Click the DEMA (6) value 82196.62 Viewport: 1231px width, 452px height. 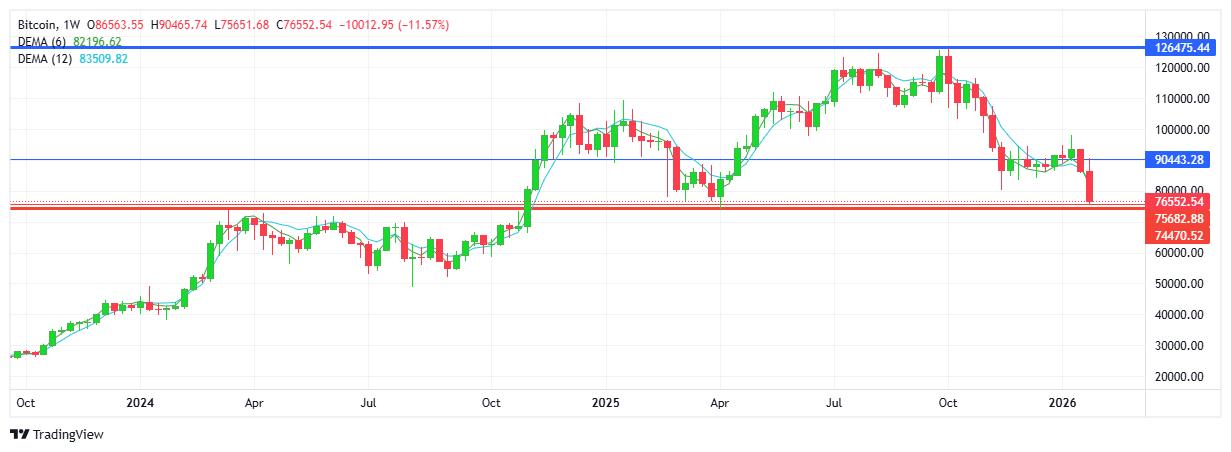(98, 42)
